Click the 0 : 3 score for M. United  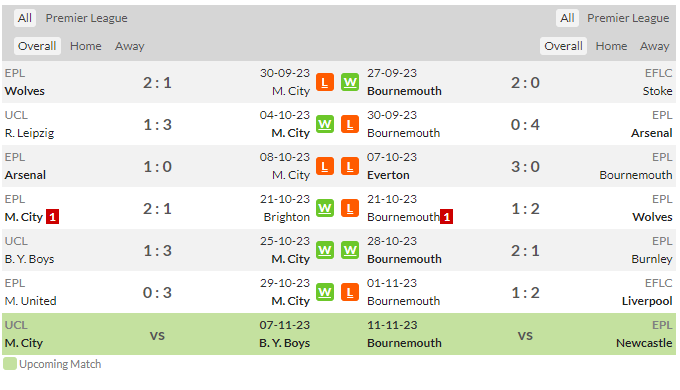coord(157,292)
